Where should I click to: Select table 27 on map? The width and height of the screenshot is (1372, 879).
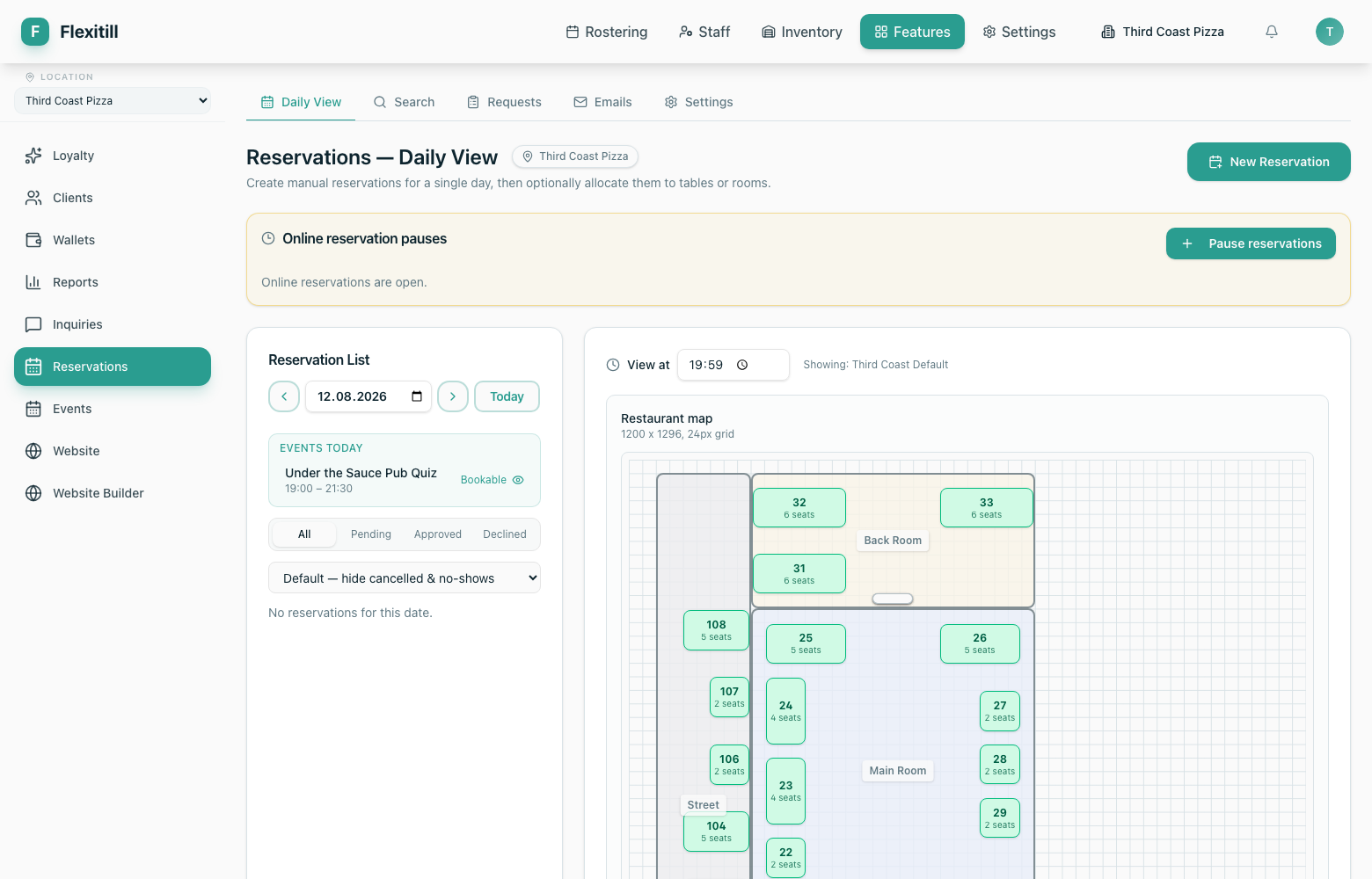point(1000,711)
